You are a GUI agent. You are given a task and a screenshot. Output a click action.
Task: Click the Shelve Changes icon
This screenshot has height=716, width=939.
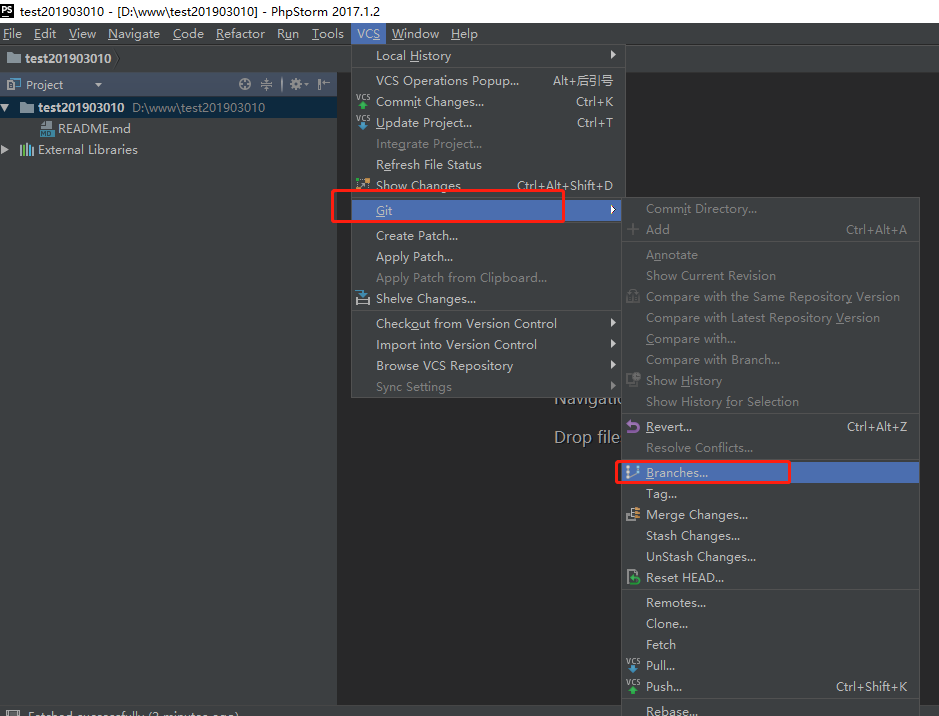[x=363, y=298]
